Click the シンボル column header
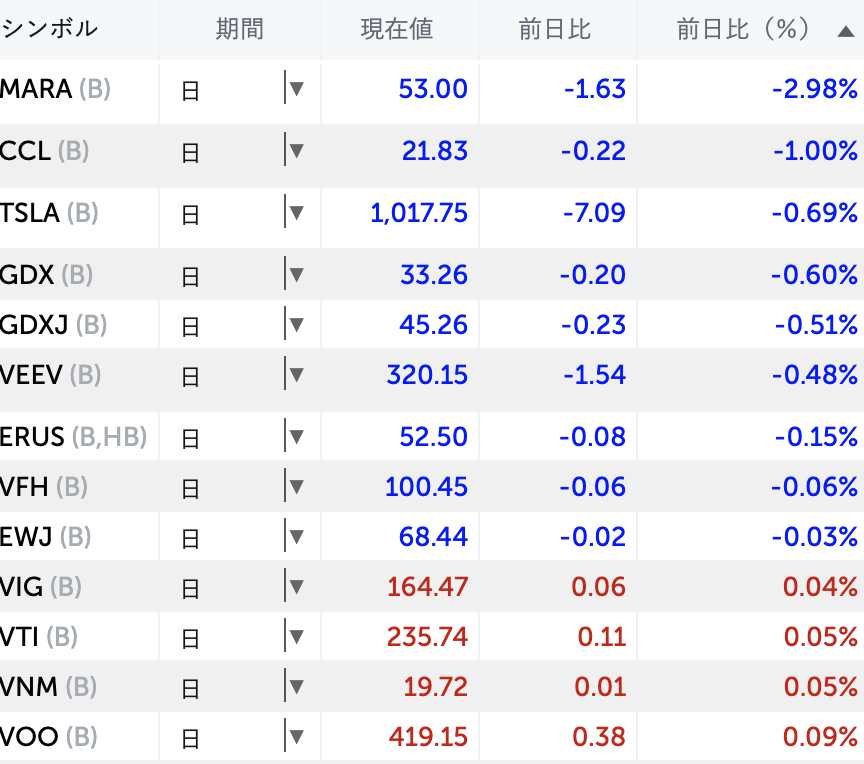The width and height of the screenshot is (864, 764). (50, 30)
